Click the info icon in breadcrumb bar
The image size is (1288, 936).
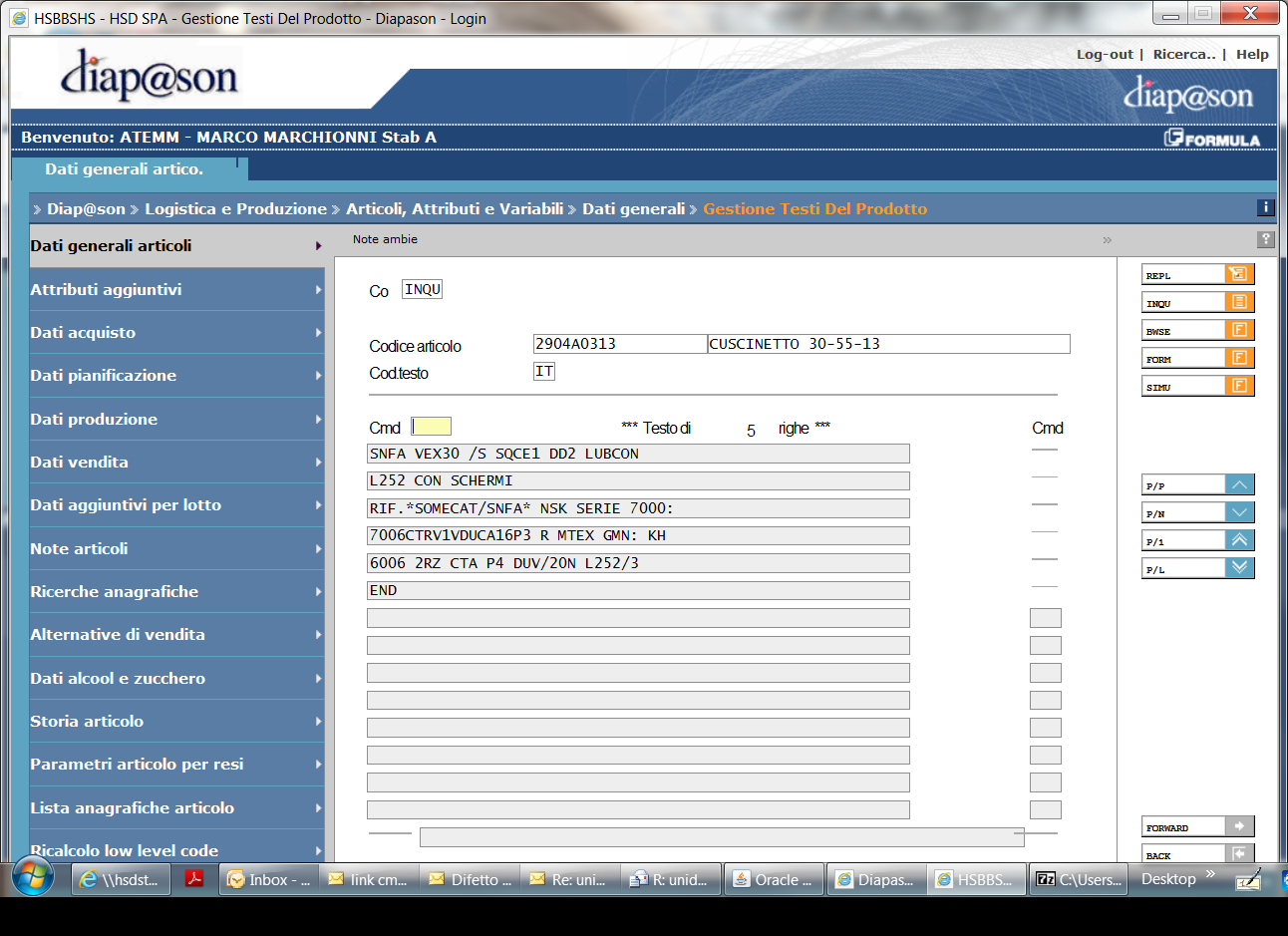coord(1265,207)
